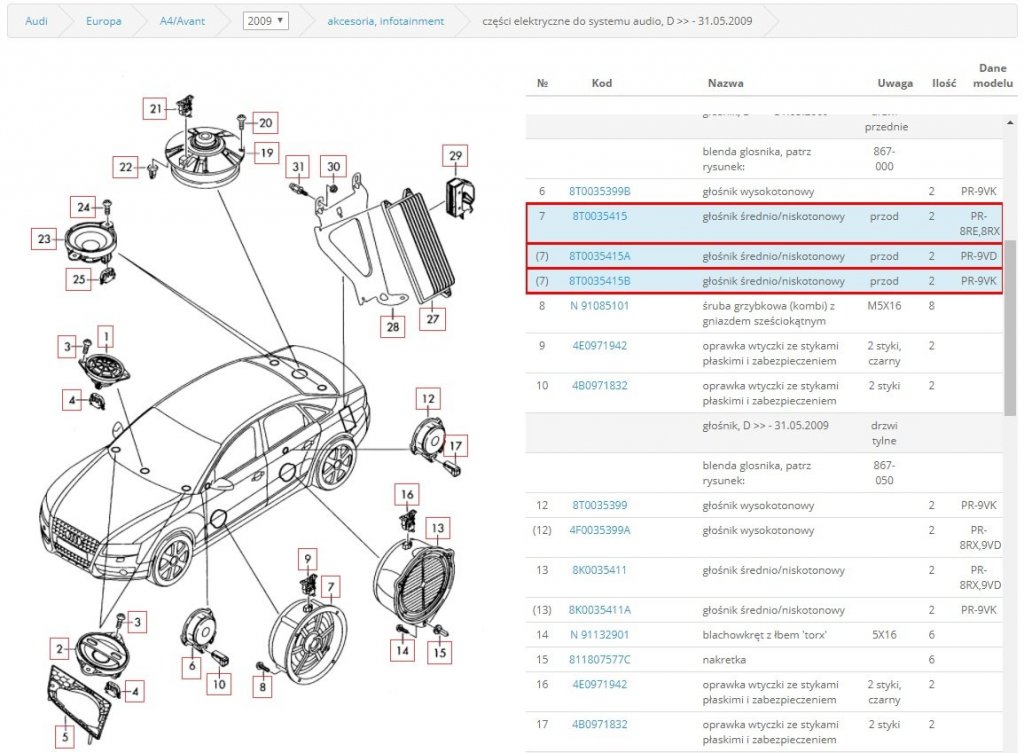This screenshot has width=1024, height=753.
Task: Select diagram callout number 16
Action: click(407, 494)
